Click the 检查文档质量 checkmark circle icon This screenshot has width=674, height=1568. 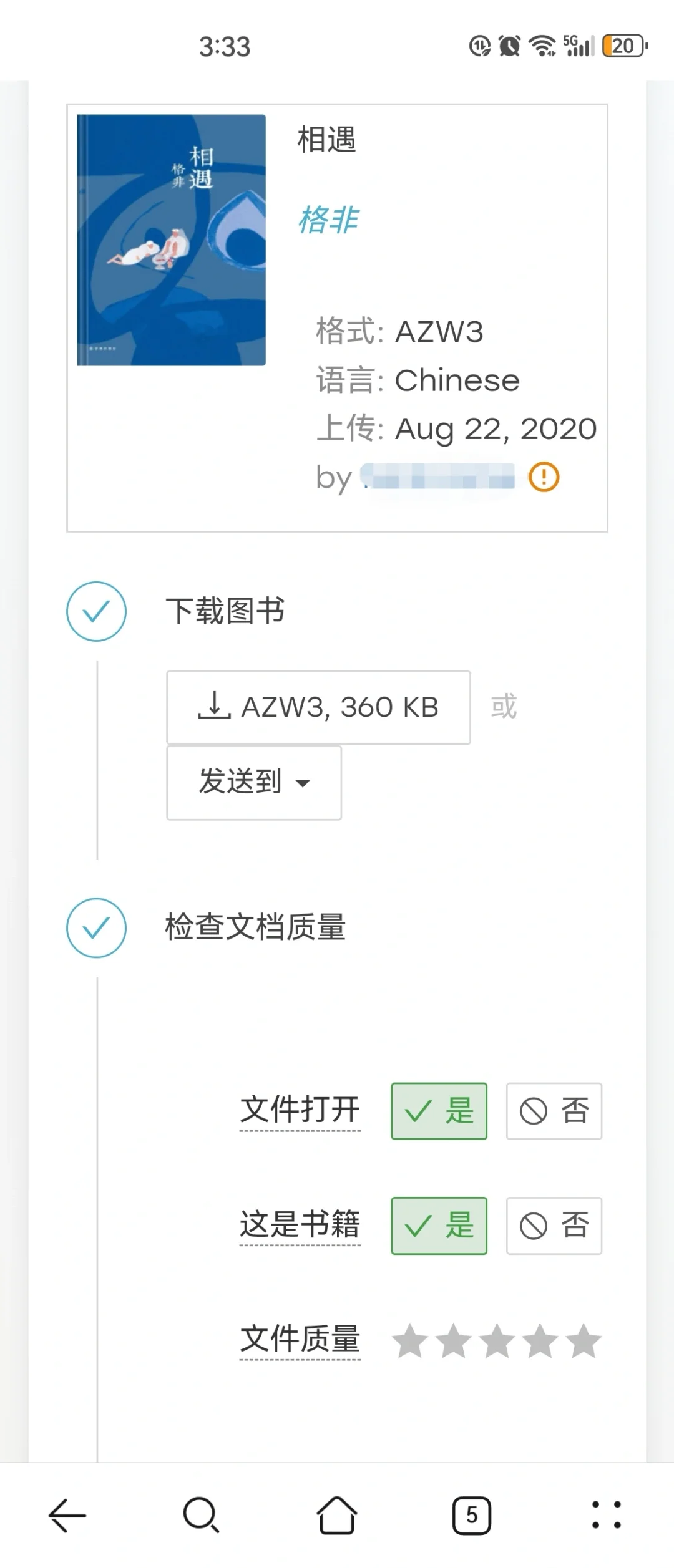pos(97,927)
